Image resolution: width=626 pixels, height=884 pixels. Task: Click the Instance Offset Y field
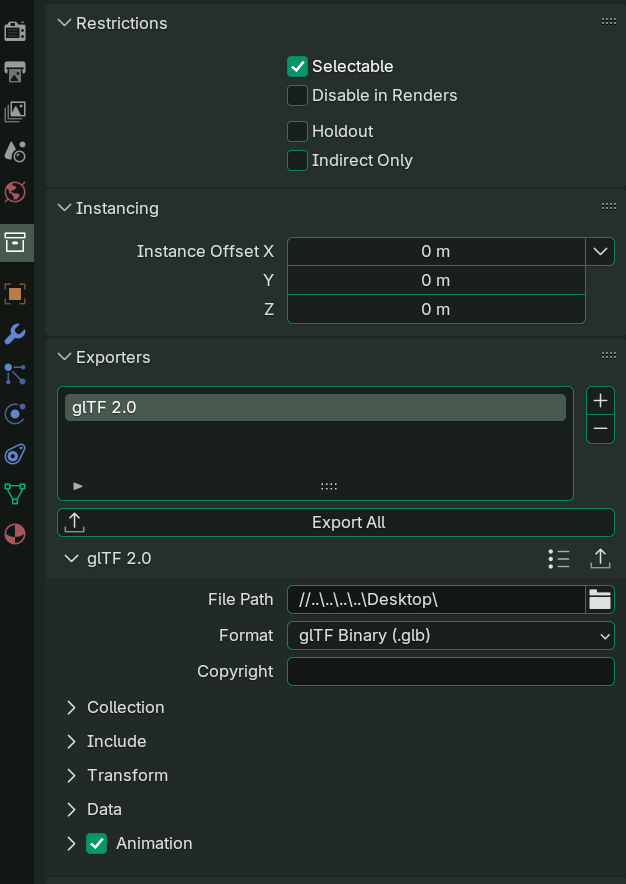click(436, 280)
